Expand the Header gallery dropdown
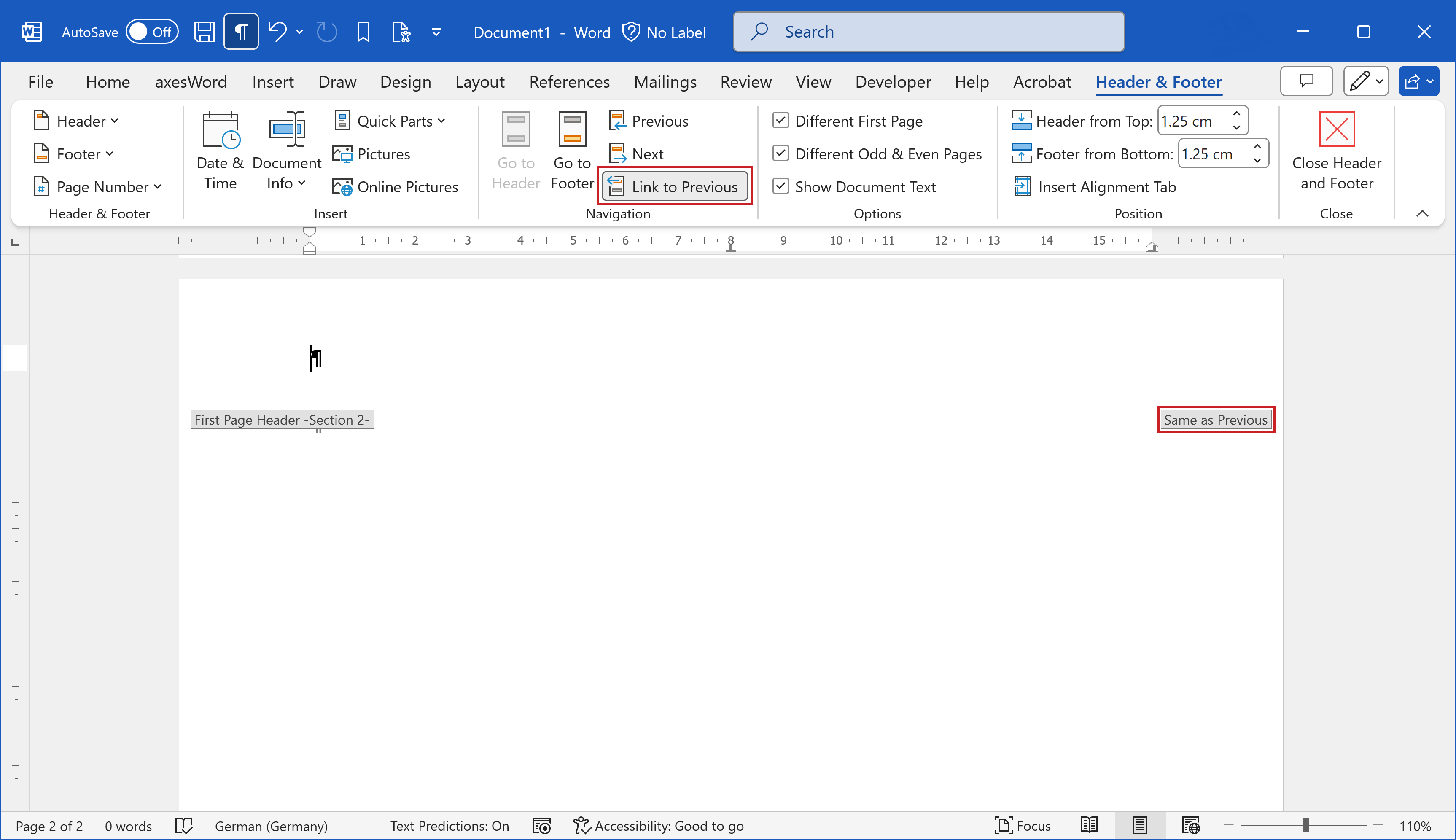This screenshot has width=1456, height=840. 76,121
